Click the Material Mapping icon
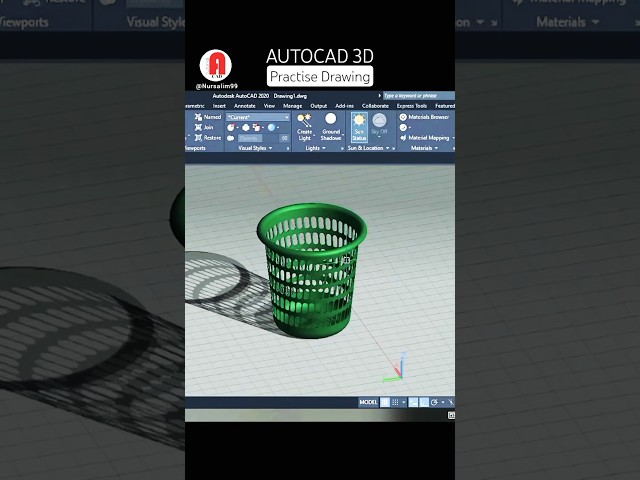Screen dimensions: 640x480 pos(403,138)
